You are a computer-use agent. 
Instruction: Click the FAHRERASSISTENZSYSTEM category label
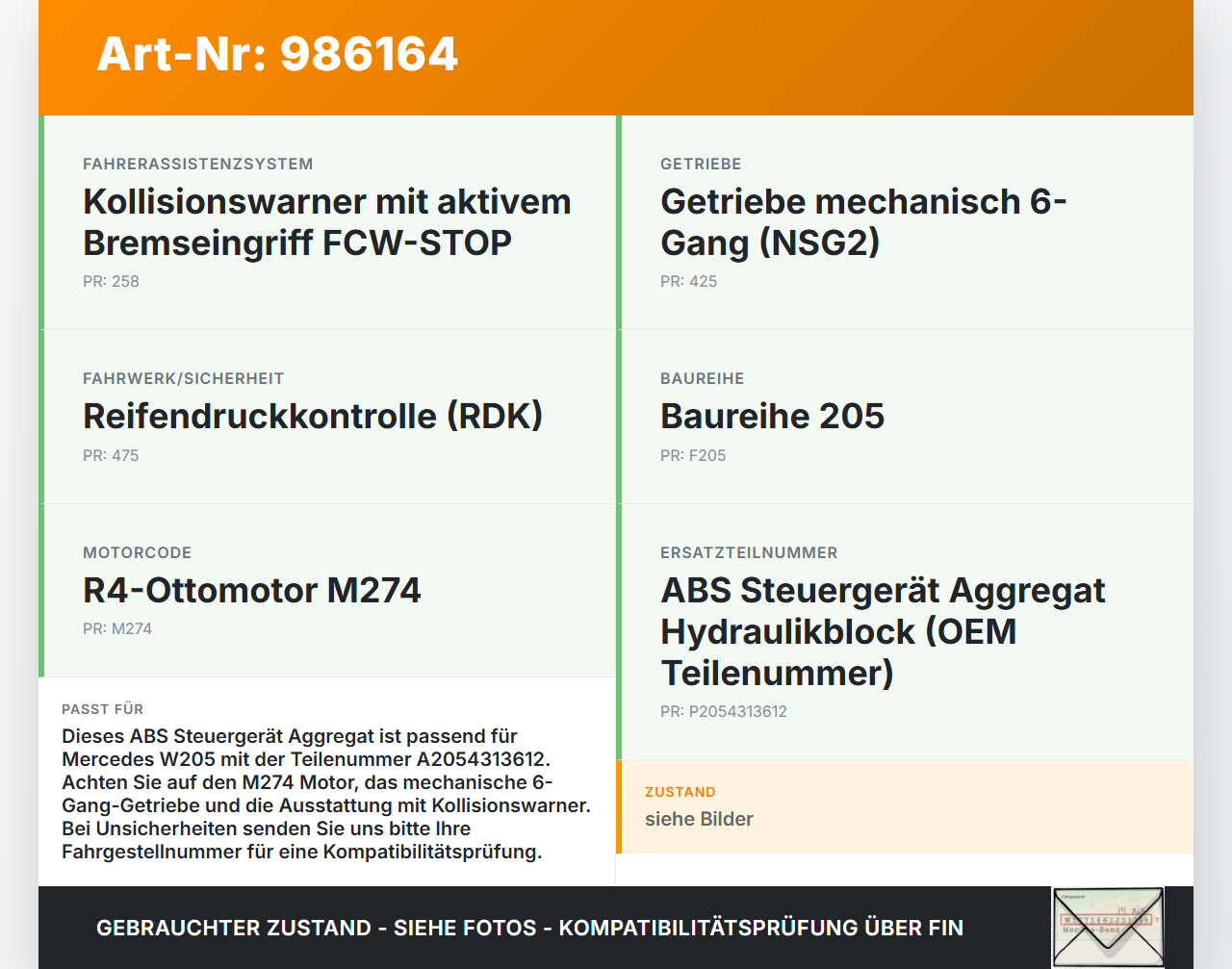coord(197,164)
